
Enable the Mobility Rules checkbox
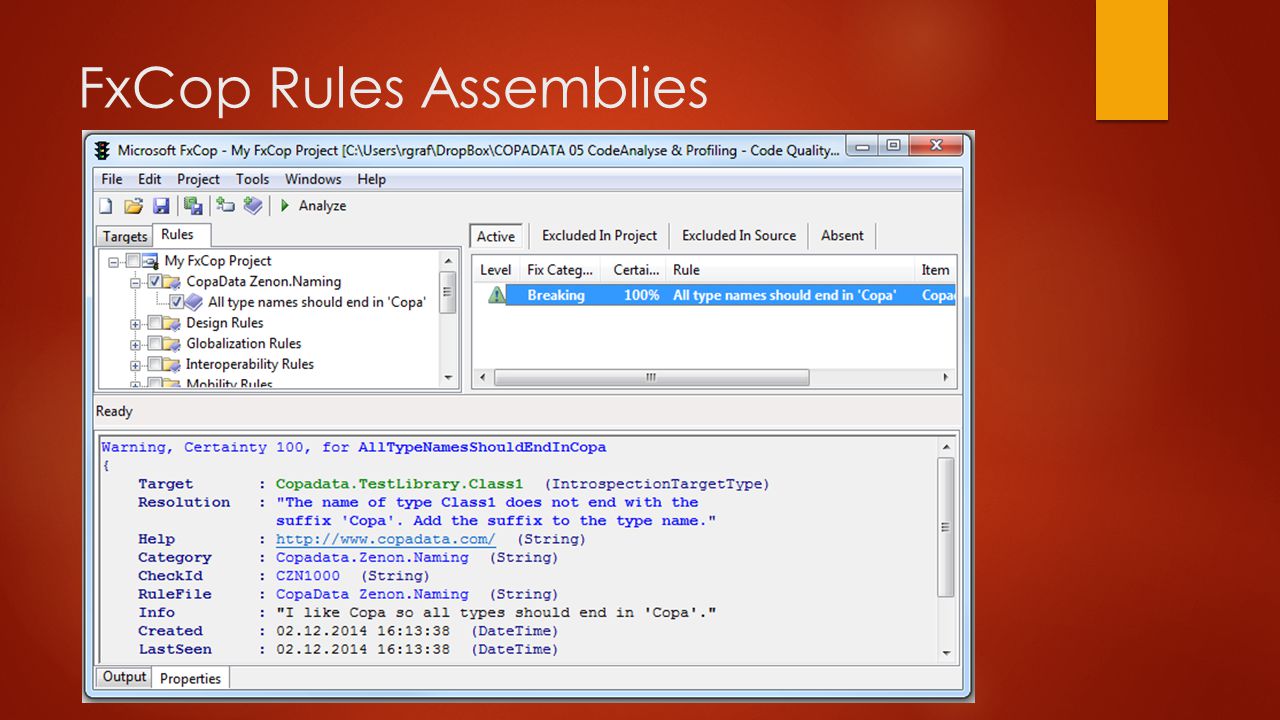coord(155,383)
